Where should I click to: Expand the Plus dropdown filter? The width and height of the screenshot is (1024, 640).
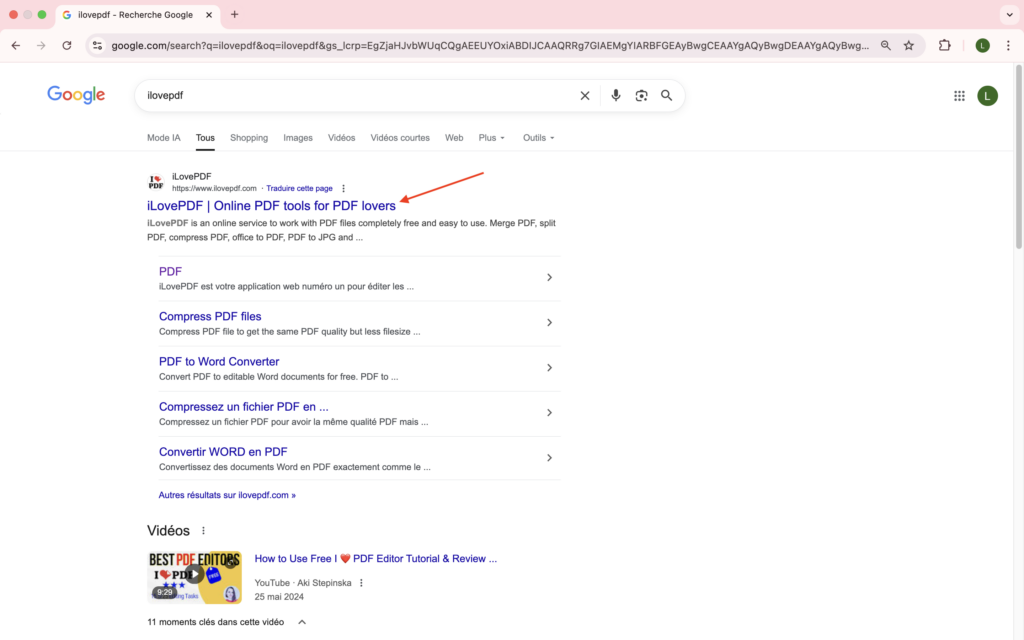491,138
